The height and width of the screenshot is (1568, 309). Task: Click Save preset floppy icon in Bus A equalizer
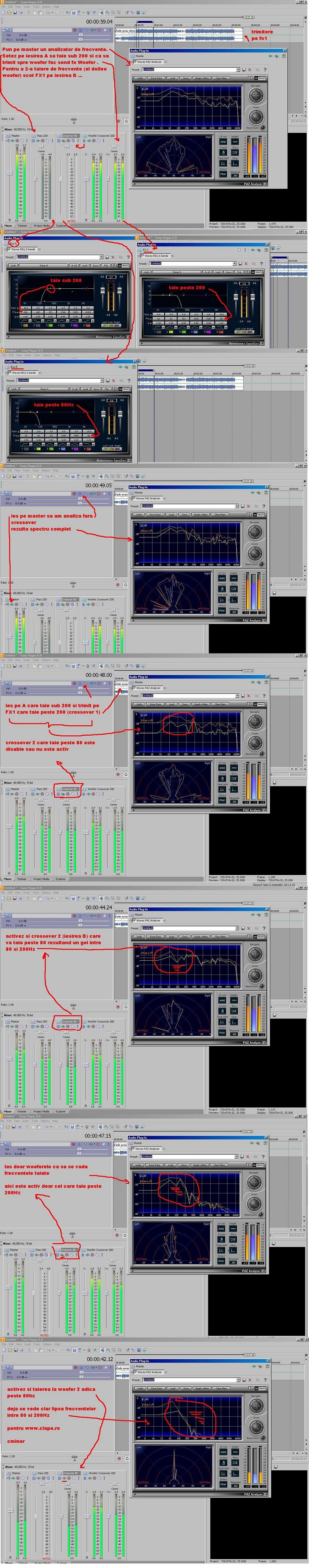click(x=108, y=257)
